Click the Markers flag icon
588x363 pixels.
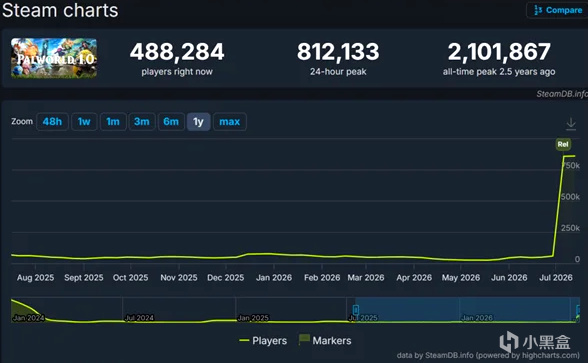coord(304,339)
